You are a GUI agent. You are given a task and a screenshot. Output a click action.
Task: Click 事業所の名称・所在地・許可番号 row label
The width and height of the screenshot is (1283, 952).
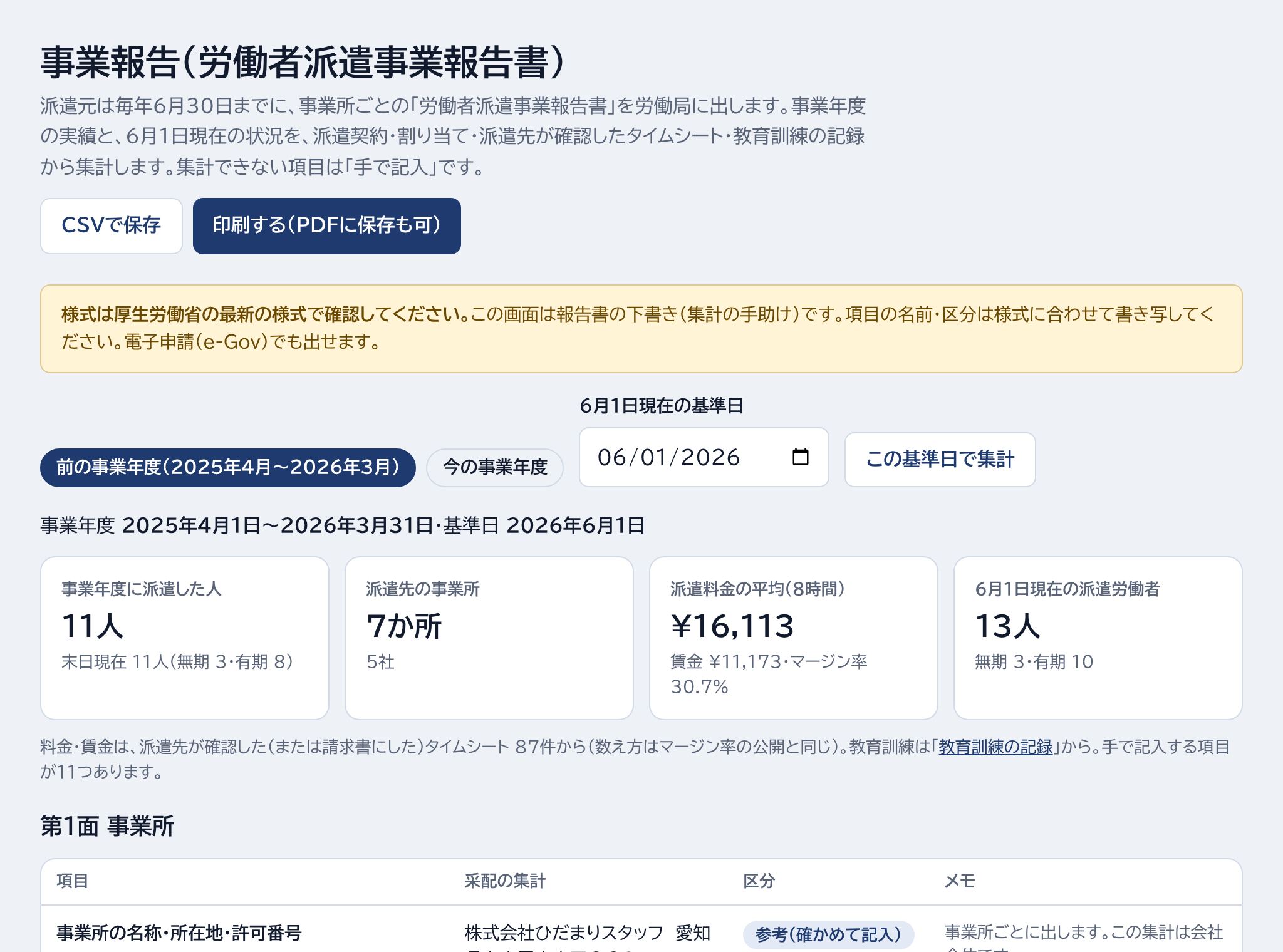(179, 933)
